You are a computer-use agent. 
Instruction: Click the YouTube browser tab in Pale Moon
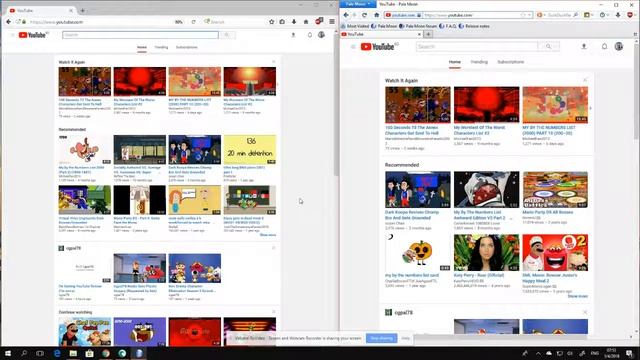point(382,34)
